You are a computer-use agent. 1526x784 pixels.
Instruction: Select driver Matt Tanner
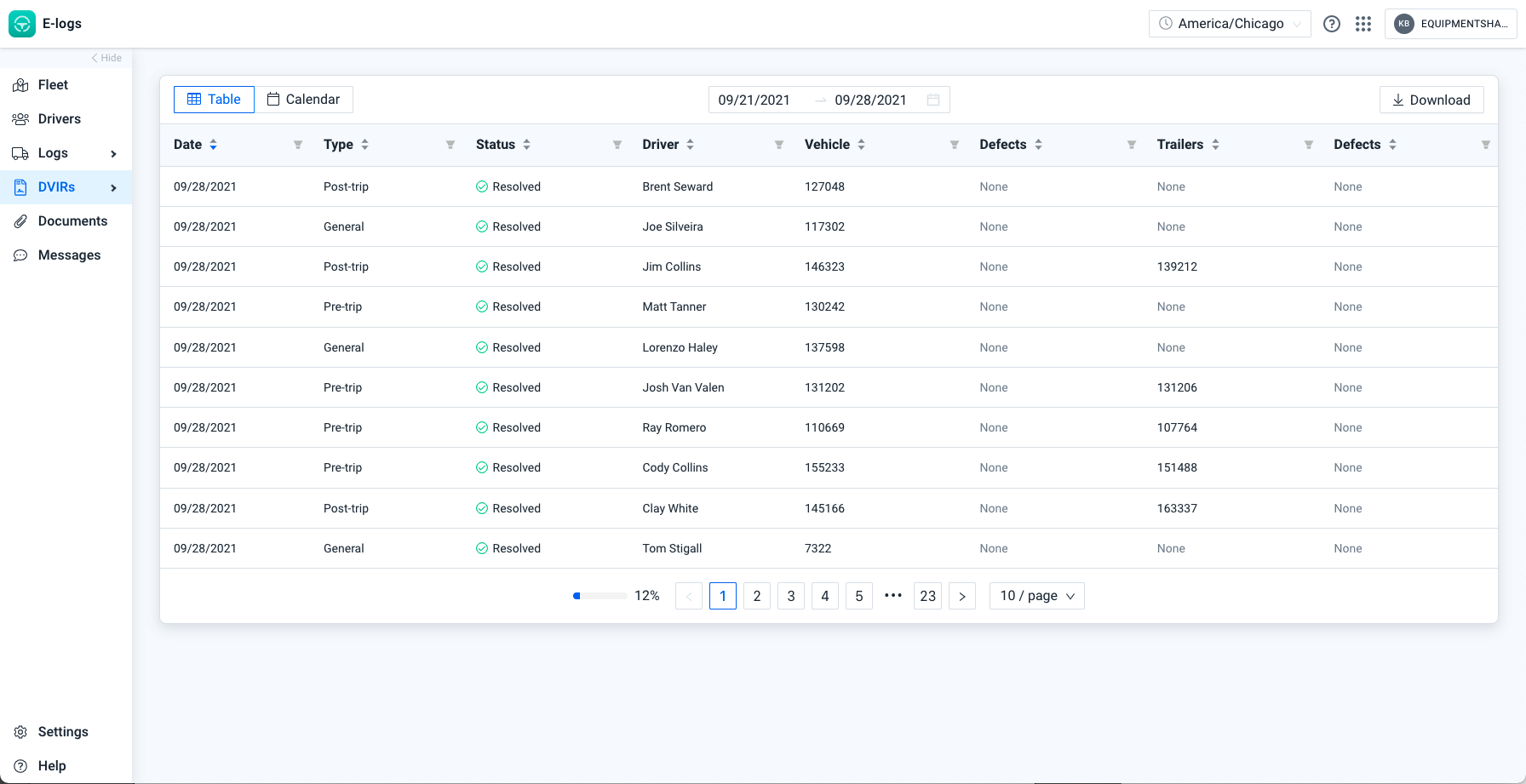[674, 306]
